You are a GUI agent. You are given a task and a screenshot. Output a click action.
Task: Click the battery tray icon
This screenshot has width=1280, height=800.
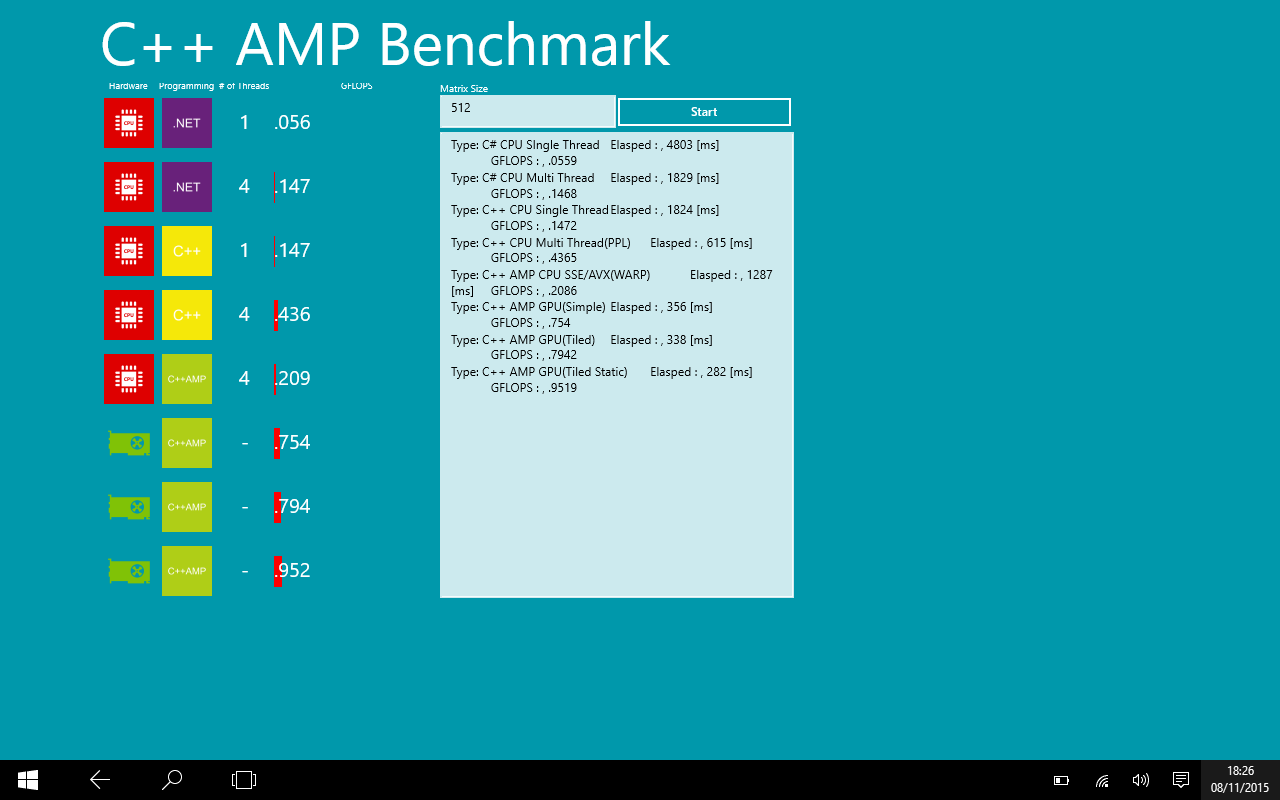pyautogui.click(x=1062, y=780)
